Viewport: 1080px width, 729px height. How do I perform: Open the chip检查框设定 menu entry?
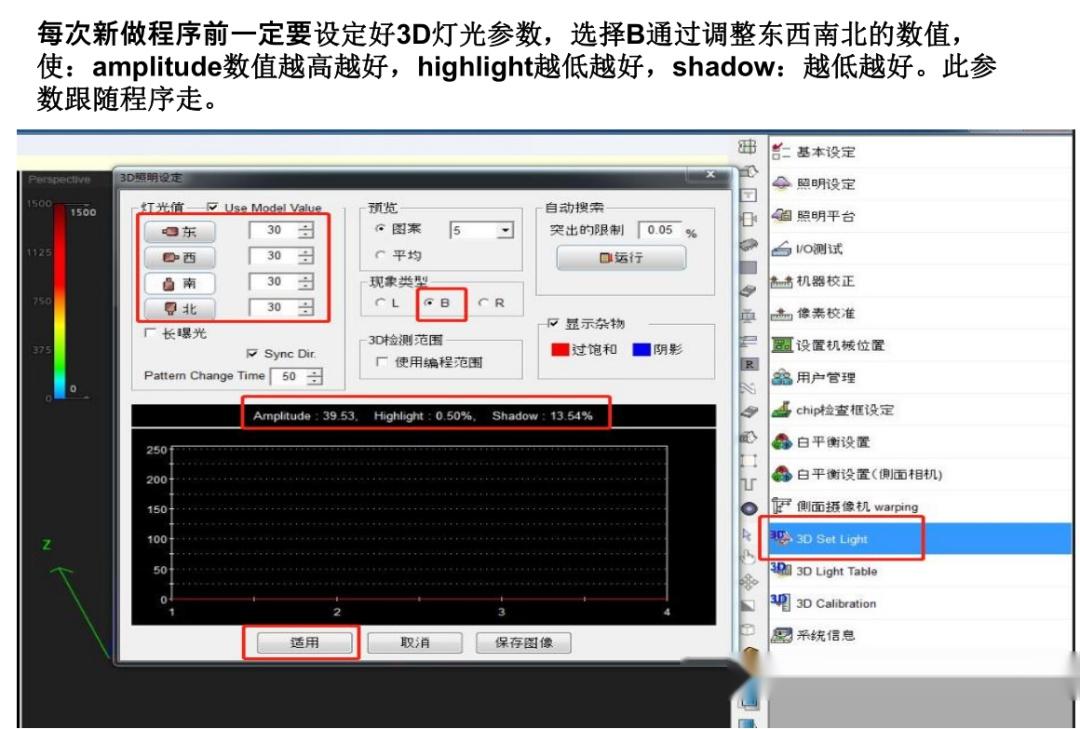click(x=921, y=410)
